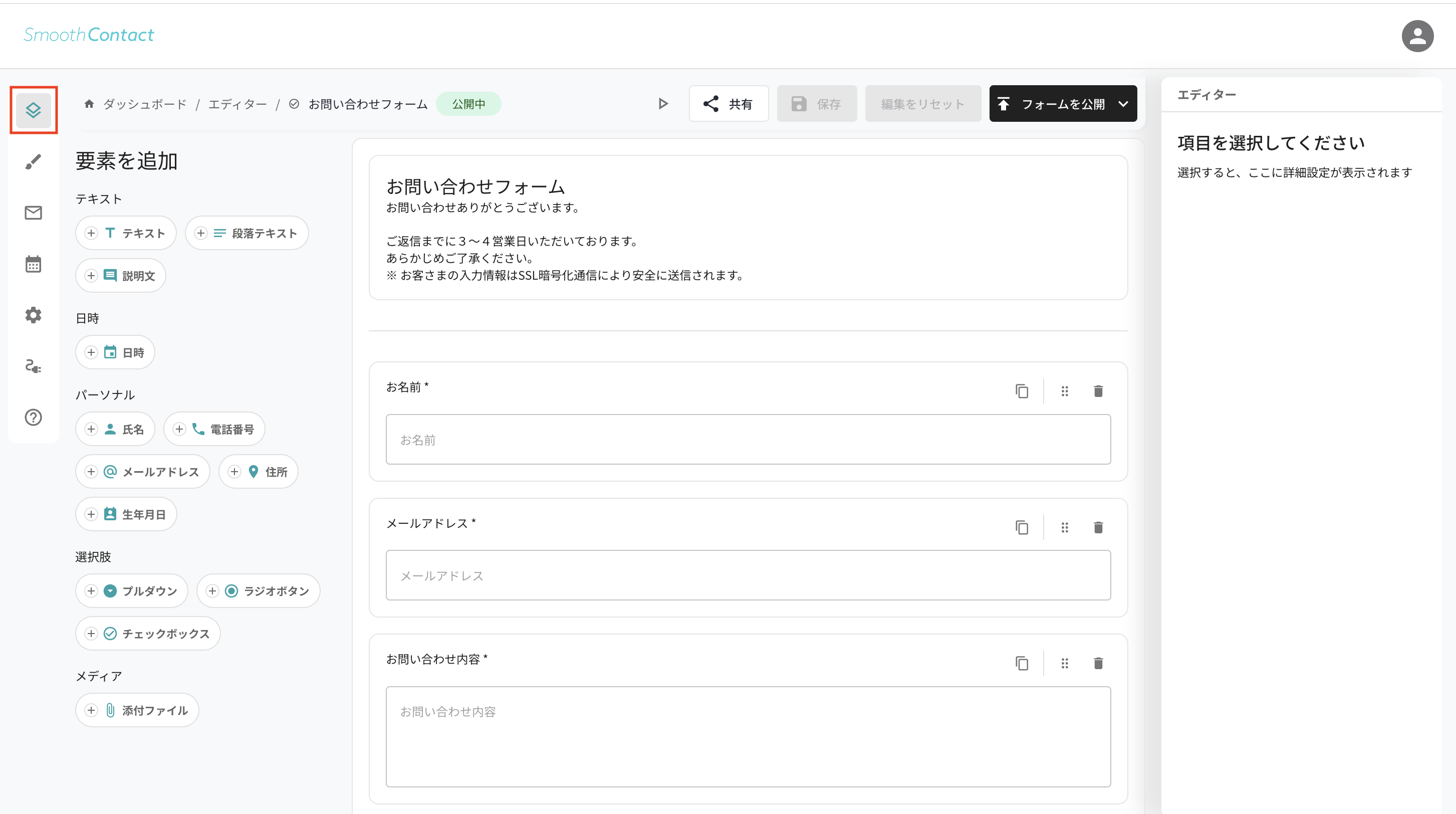The width and height of the screenshot is (1456, 814).
Task: Click the 要素を追加 heading
Action: [127, 160]
